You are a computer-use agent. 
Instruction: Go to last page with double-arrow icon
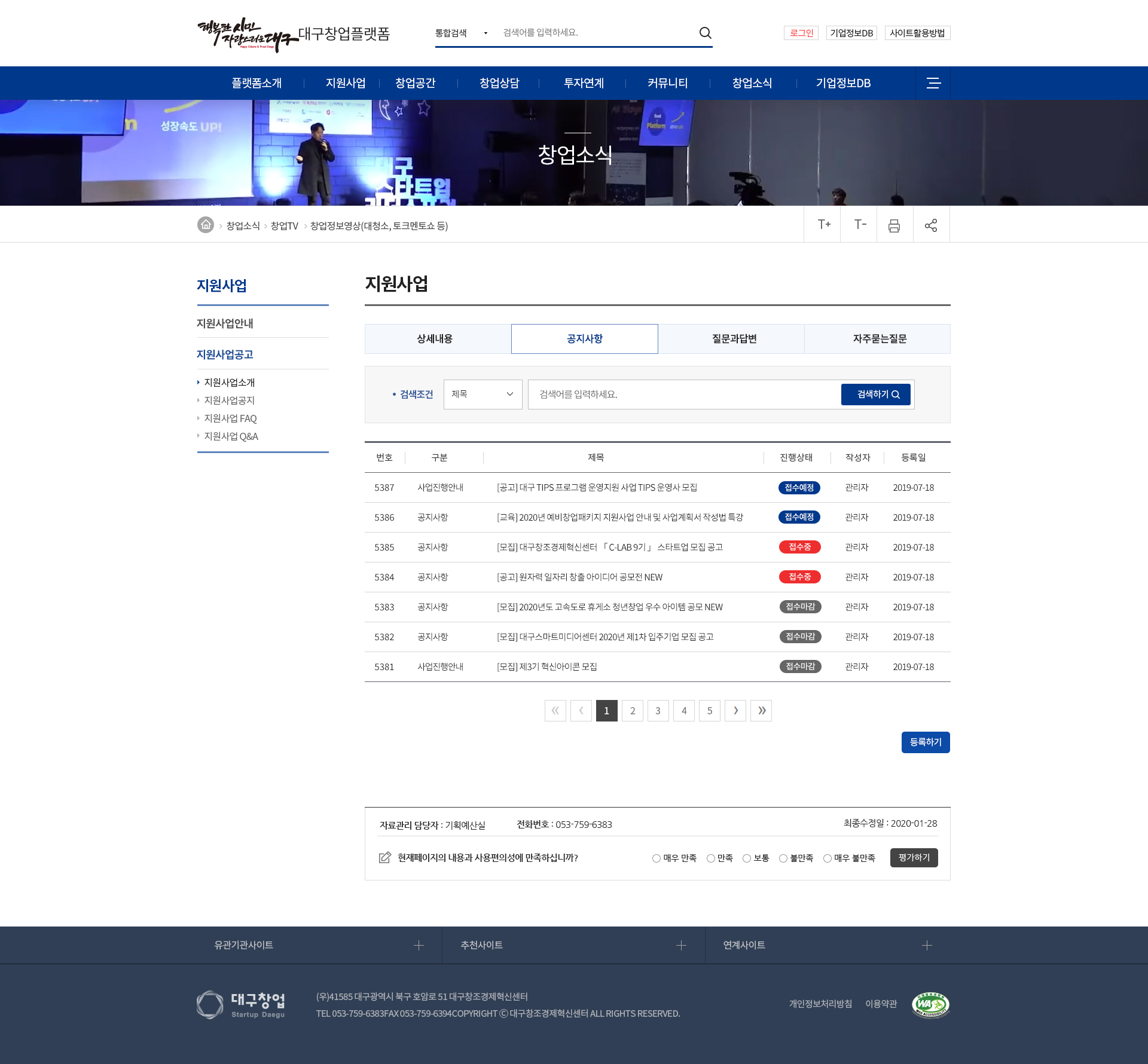pos(761,711)
